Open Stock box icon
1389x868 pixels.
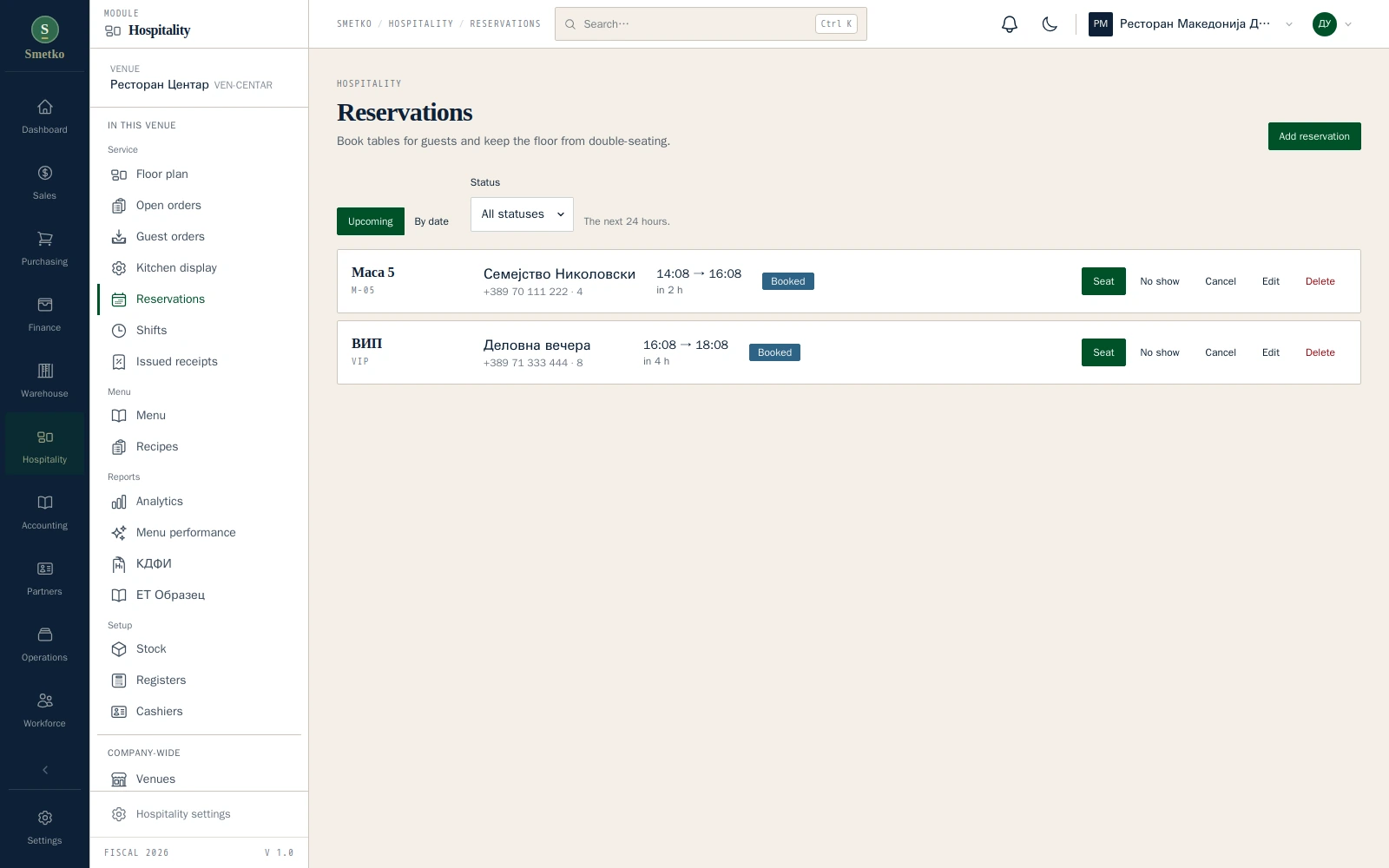point(119,649)
